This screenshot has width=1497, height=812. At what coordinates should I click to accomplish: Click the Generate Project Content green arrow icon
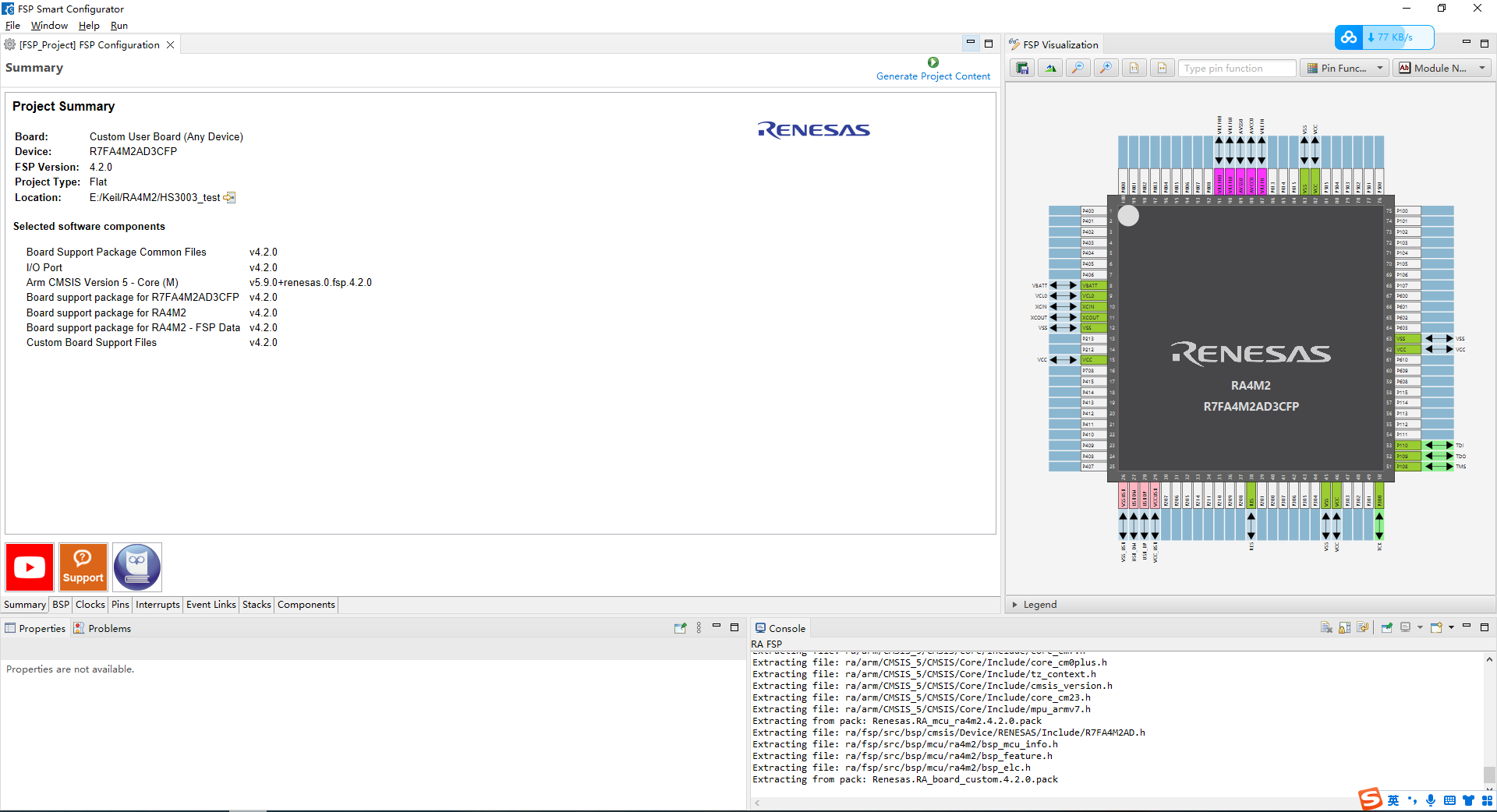(933, 62)
